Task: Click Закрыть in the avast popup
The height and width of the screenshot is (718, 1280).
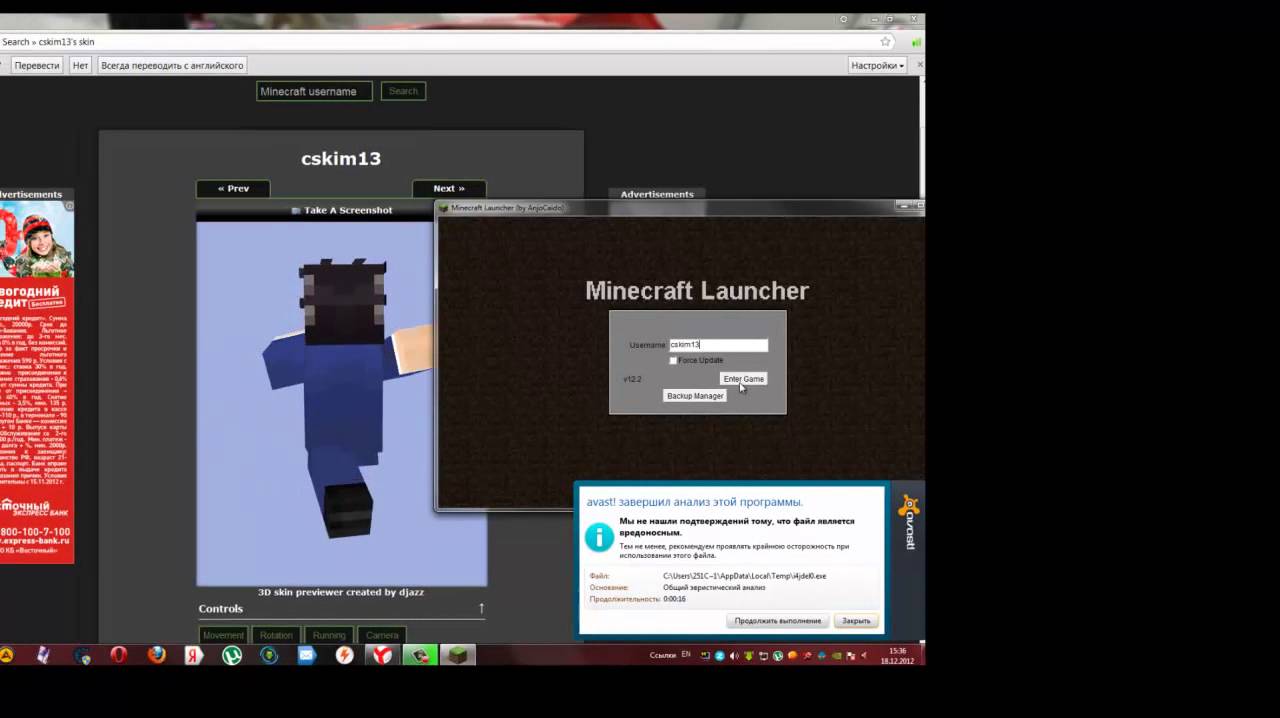Action: 856,621
